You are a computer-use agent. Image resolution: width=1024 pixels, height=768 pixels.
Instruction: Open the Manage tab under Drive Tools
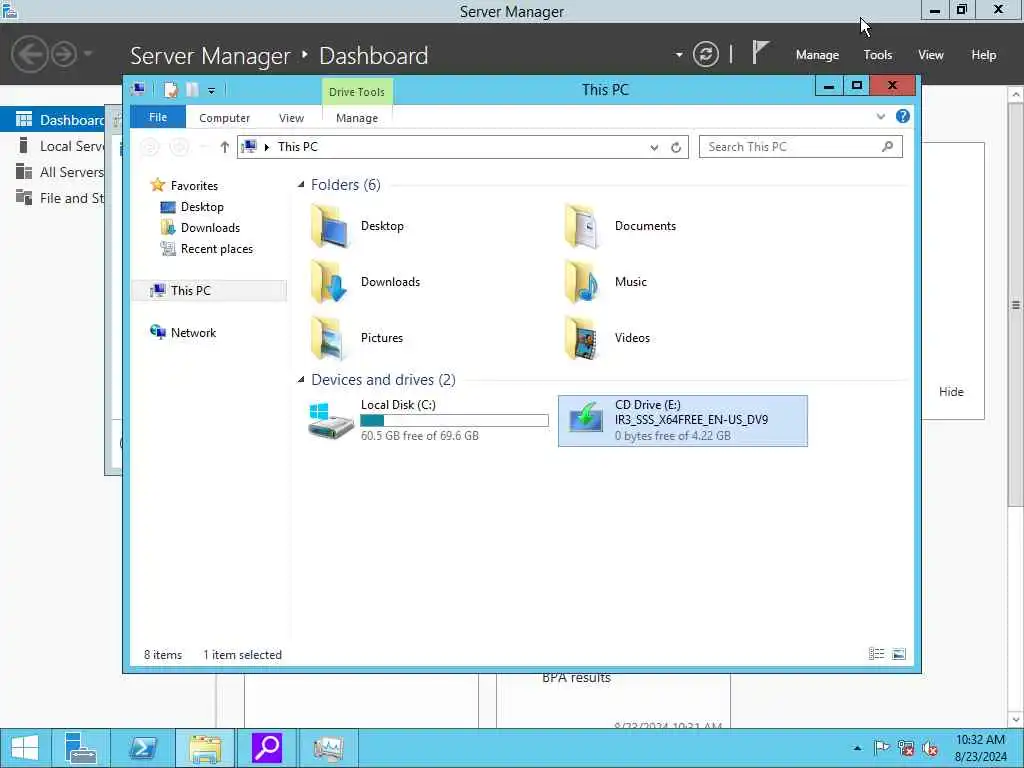click(357, 118)
